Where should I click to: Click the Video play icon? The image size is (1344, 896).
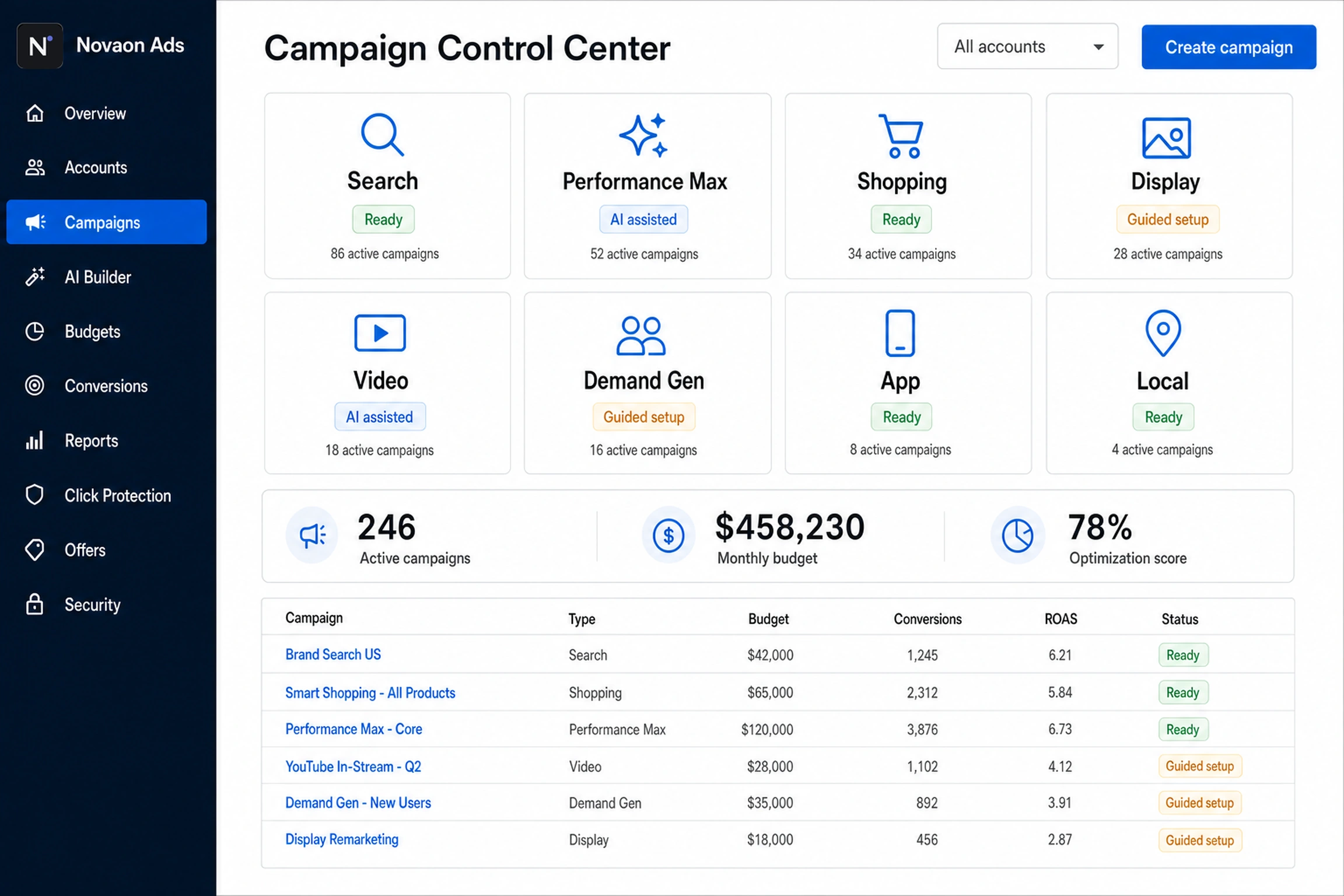point(380,333)
